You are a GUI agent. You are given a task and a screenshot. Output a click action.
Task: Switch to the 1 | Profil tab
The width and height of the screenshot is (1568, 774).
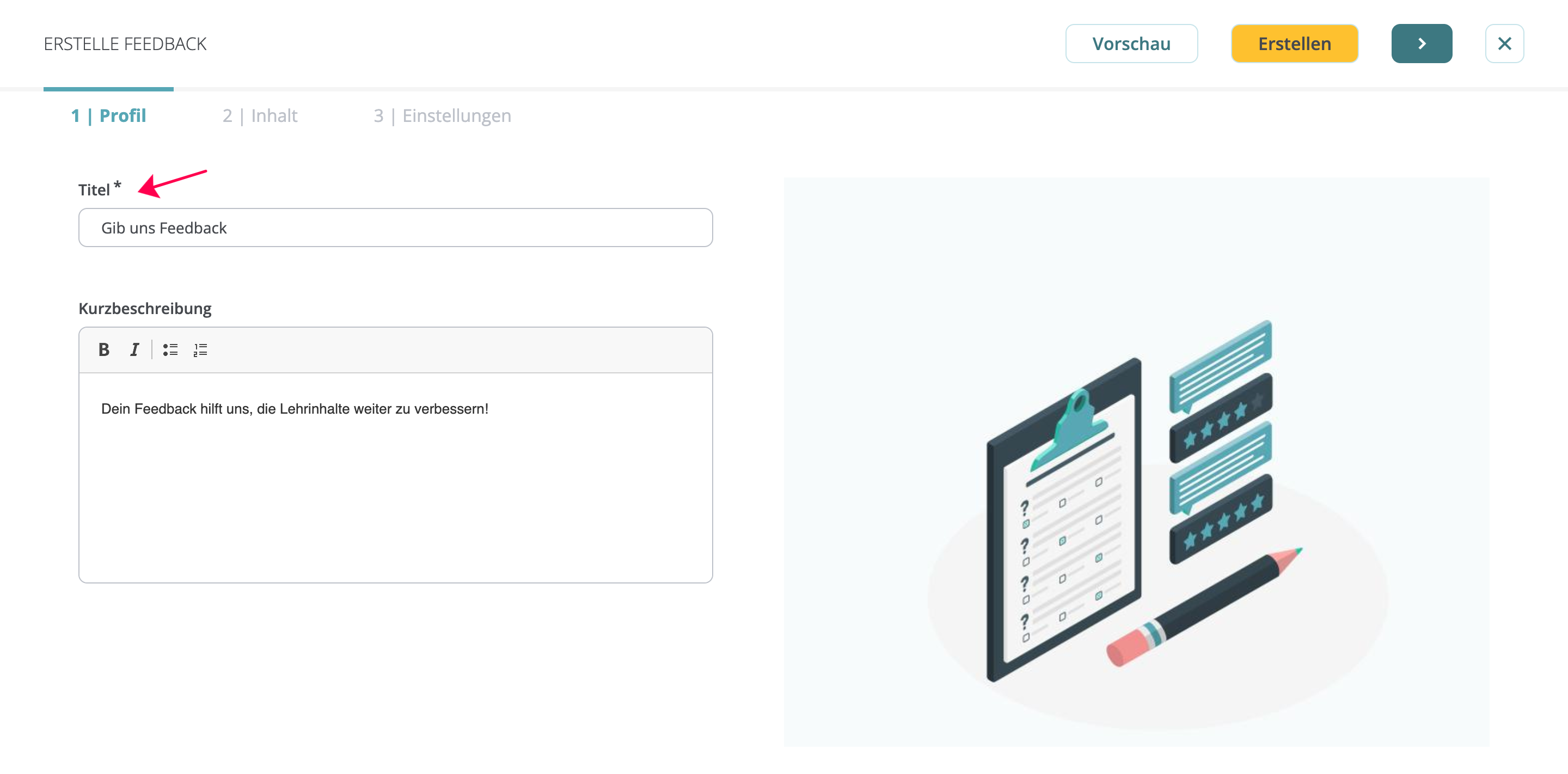(108, 115)
